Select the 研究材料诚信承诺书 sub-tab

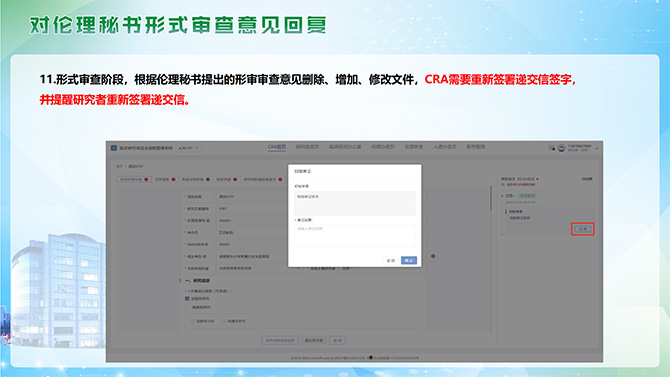coord(262,180)
